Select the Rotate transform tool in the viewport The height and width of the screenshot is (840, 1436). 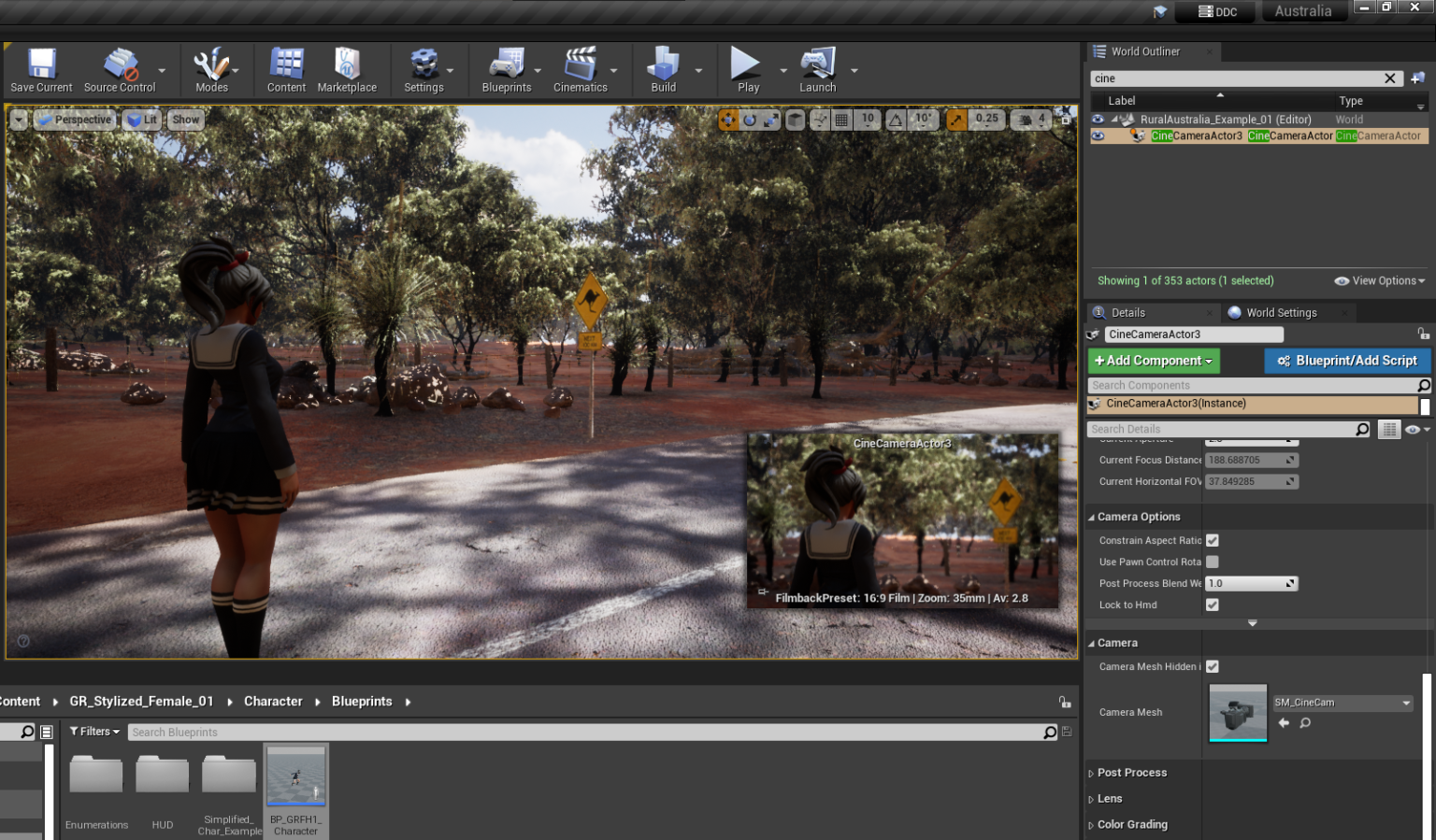pos(750,120)
